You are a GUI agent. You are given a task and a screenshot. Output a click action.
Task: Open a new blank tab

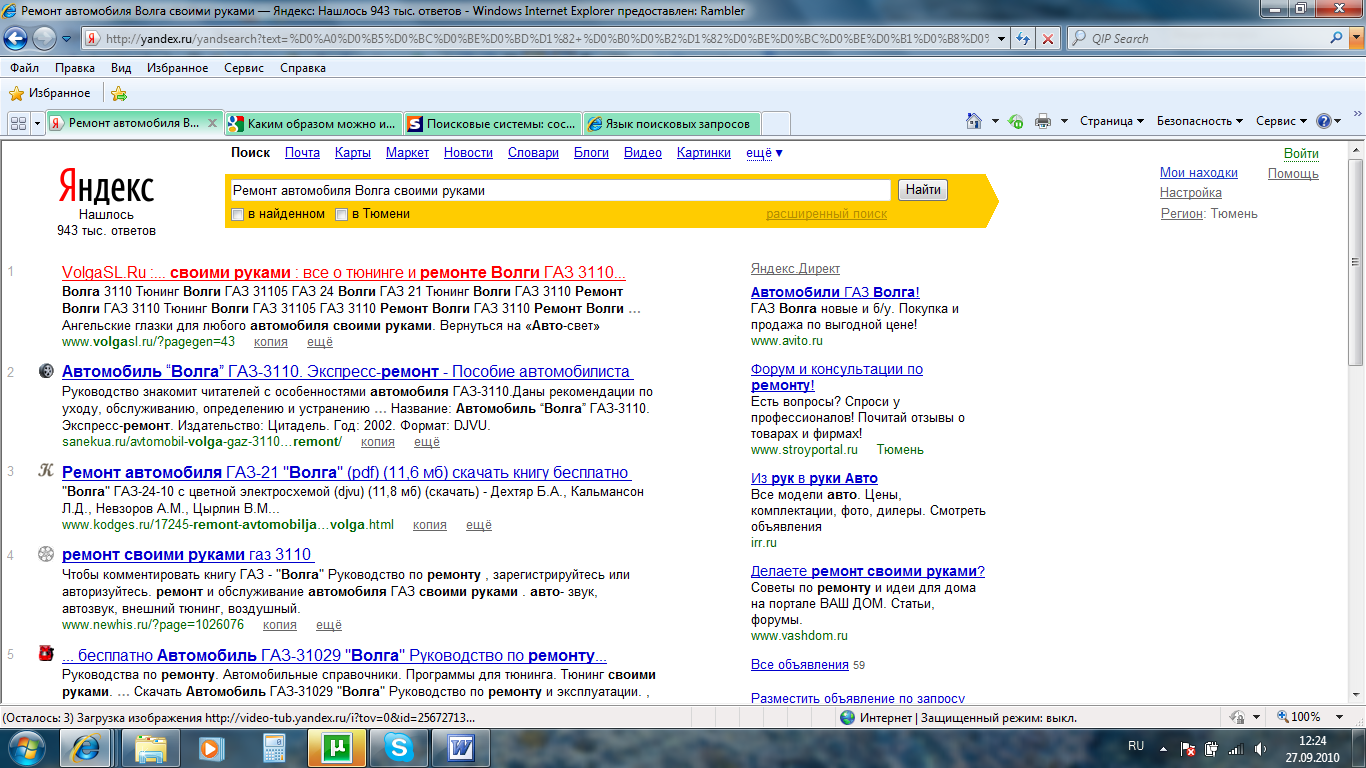point(776,124)
